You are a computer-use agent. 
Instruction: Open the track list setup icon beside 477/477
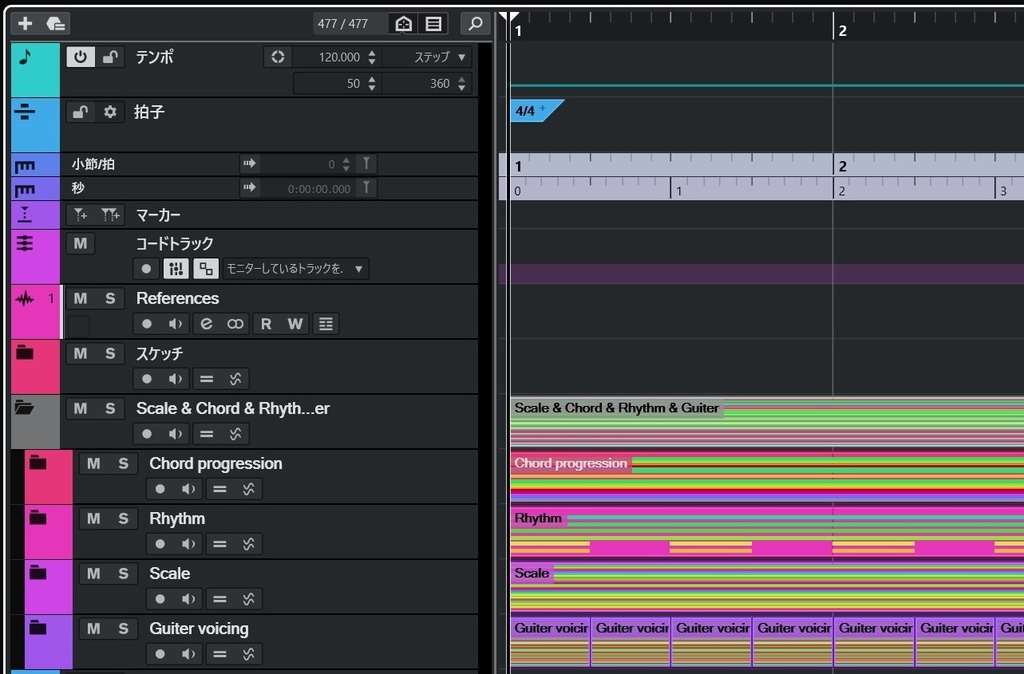(x=435, y=23)
